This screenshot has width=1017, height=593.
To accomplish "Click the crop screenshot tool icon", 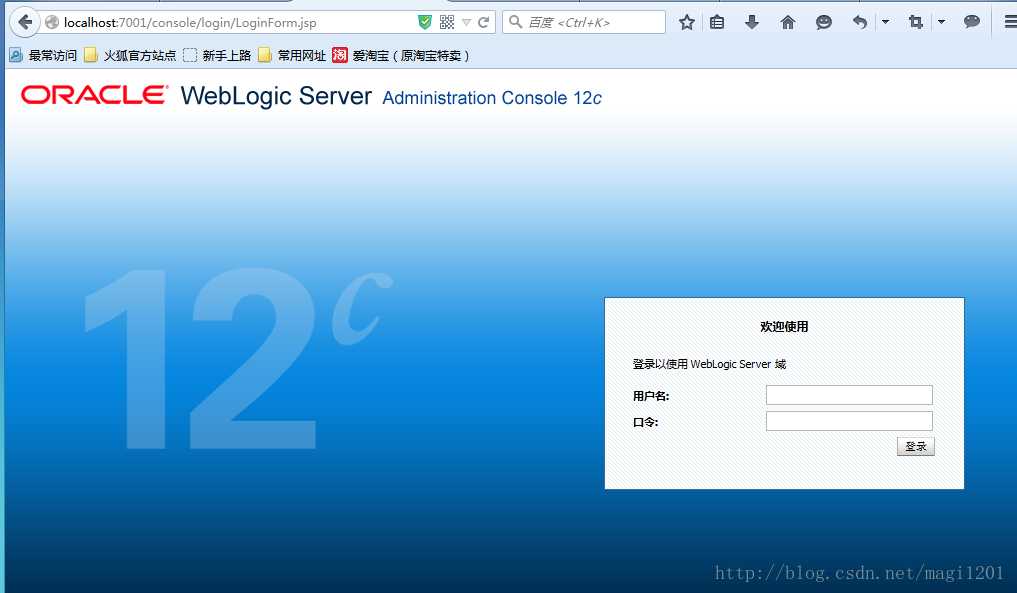I will point(916,23).
